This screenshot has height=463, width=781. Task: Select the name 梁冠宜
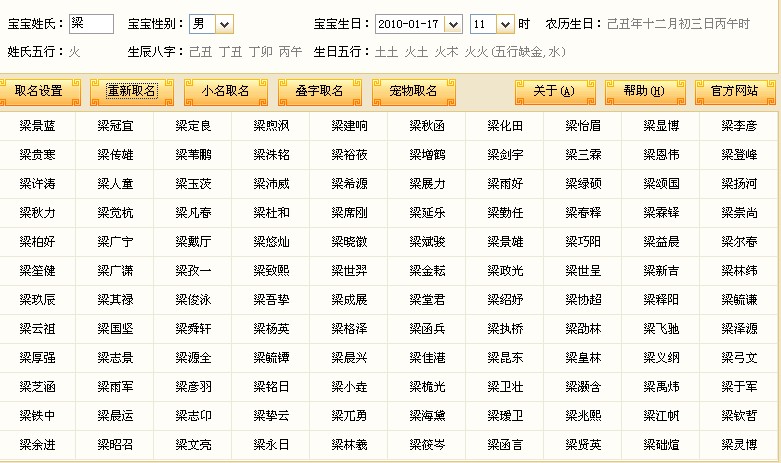(x=116, y=126)
